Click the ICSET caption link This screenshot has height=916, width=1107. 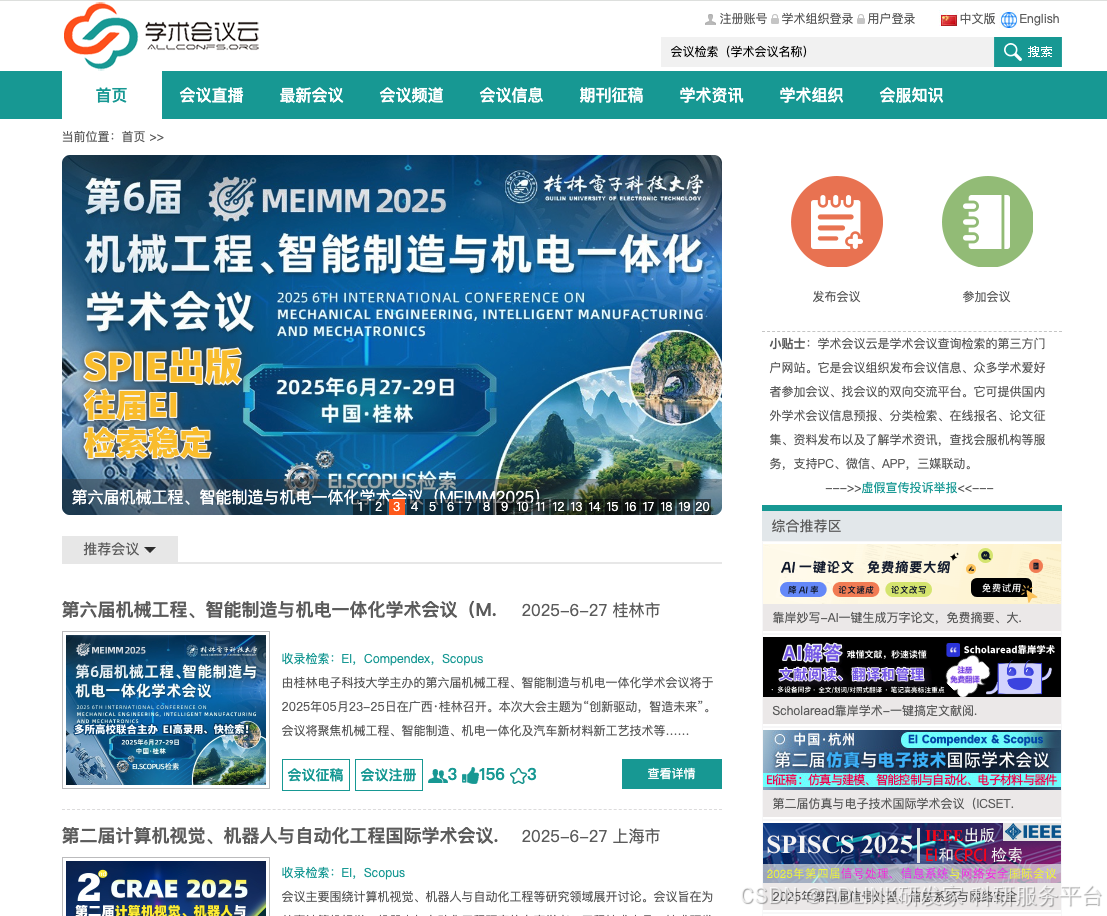(893, 804)
